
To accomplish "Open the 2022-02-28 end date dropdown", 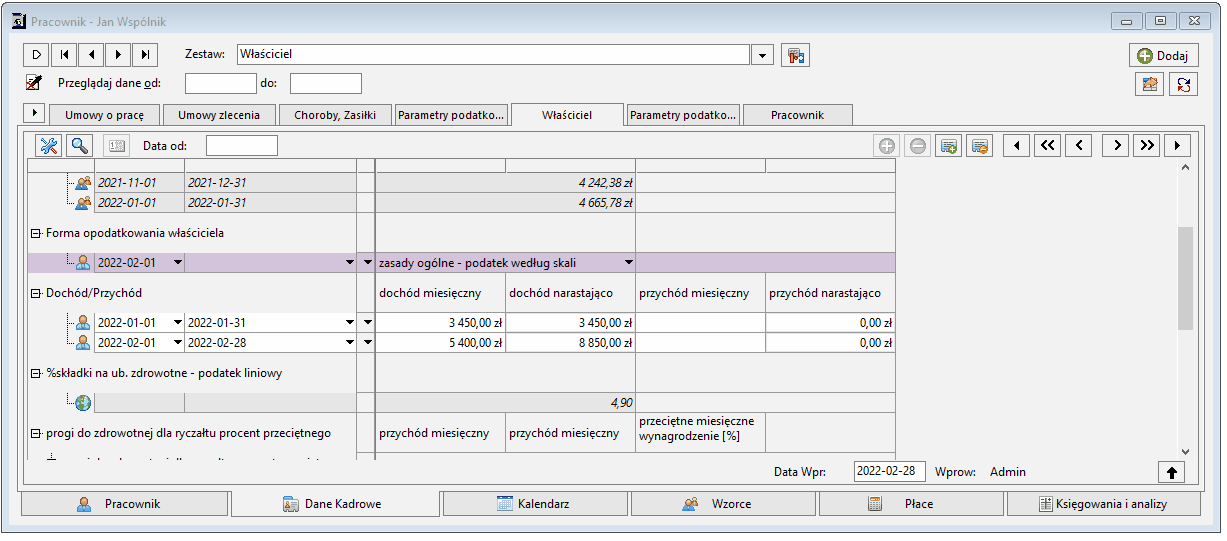I will tap(350, 342).
